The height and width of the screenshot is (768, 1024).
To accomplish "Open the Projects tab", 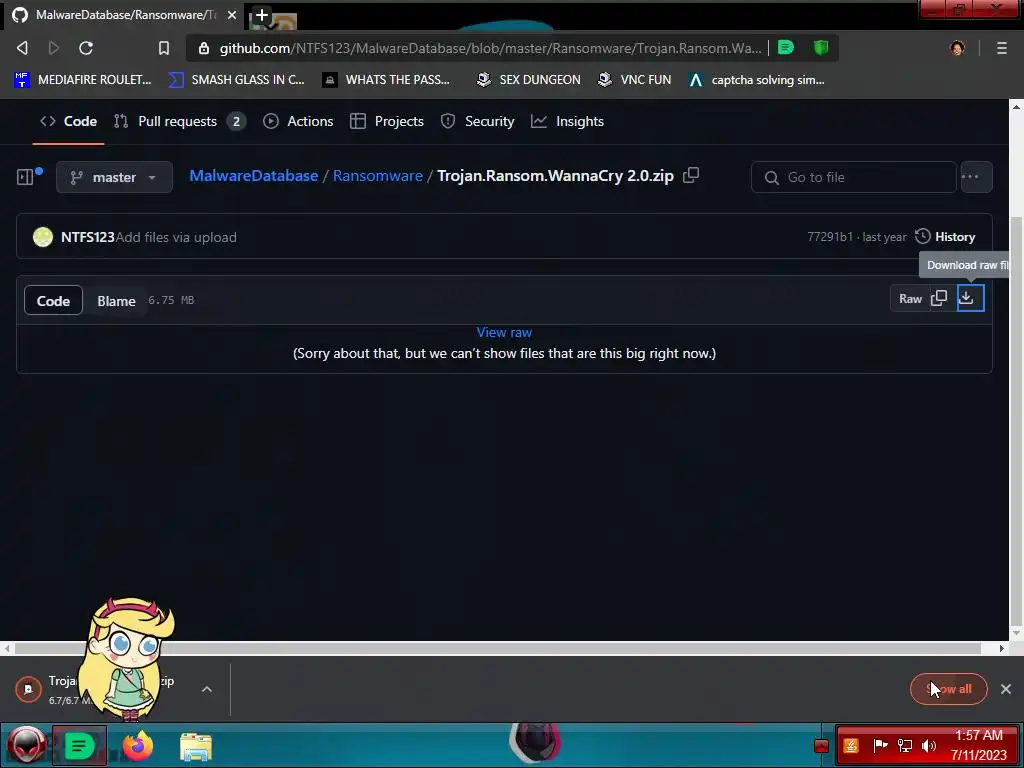I will click(387, 121).
